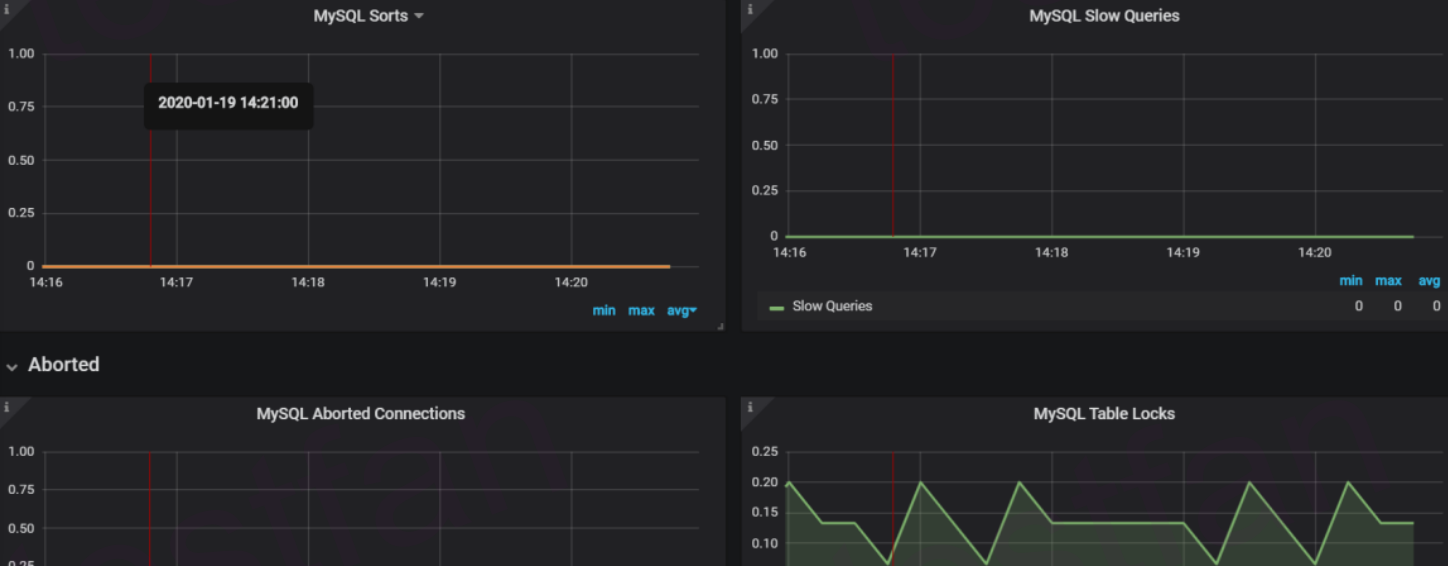Toggle the Slow Queries legend series
Image resolution: width=1448 pixels, height=566 pixels.
point(832,306)
